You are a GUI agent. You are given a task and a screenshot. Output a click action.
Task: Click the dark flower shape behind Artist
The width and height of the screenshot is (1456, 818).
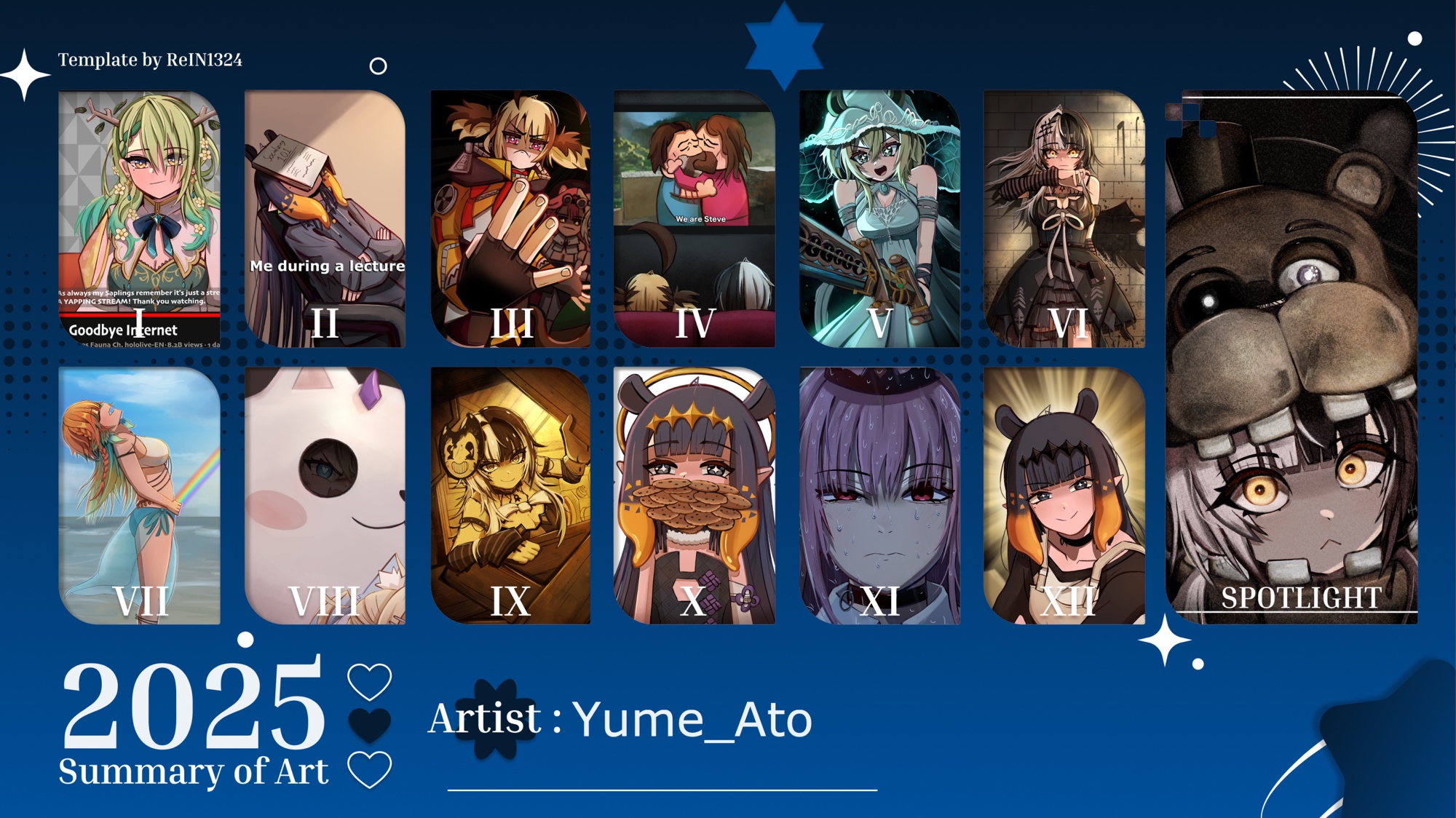(x=496, y=719)
